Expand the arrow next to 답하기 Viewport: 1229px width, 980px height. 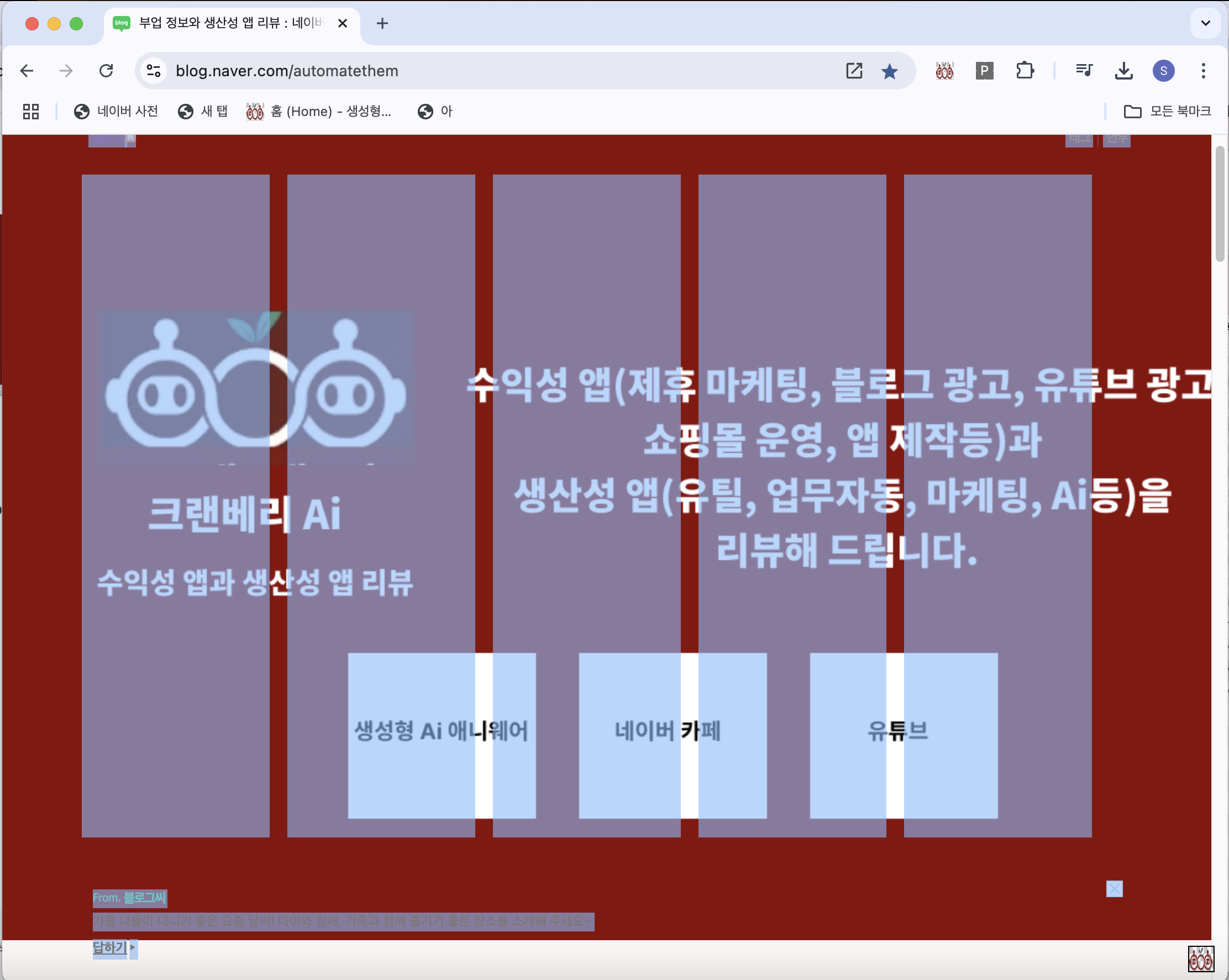coord(133,947)
